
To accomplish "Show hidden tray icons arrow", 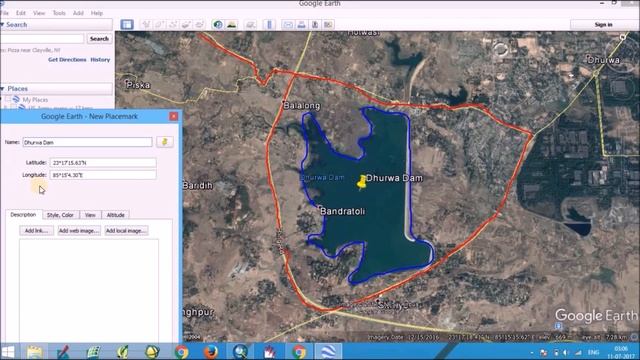I will (x=532, y=353).
